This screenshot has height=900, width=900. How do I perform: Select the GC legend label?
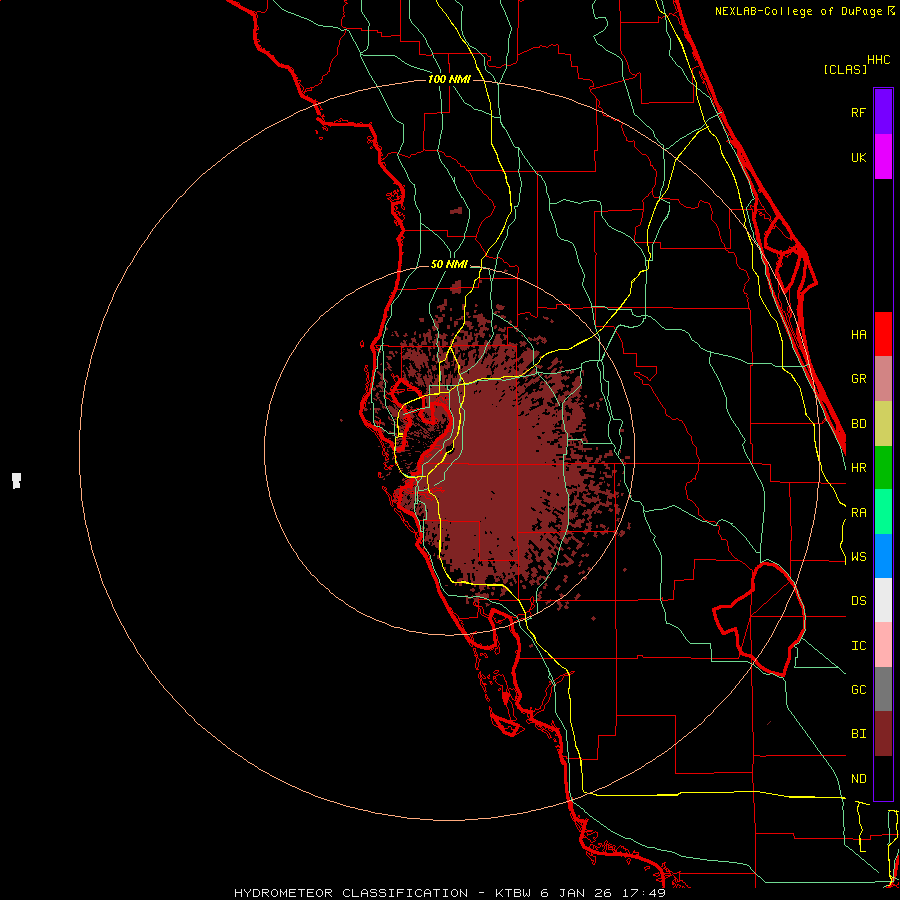pyautogui.click(x=858, y=690)
